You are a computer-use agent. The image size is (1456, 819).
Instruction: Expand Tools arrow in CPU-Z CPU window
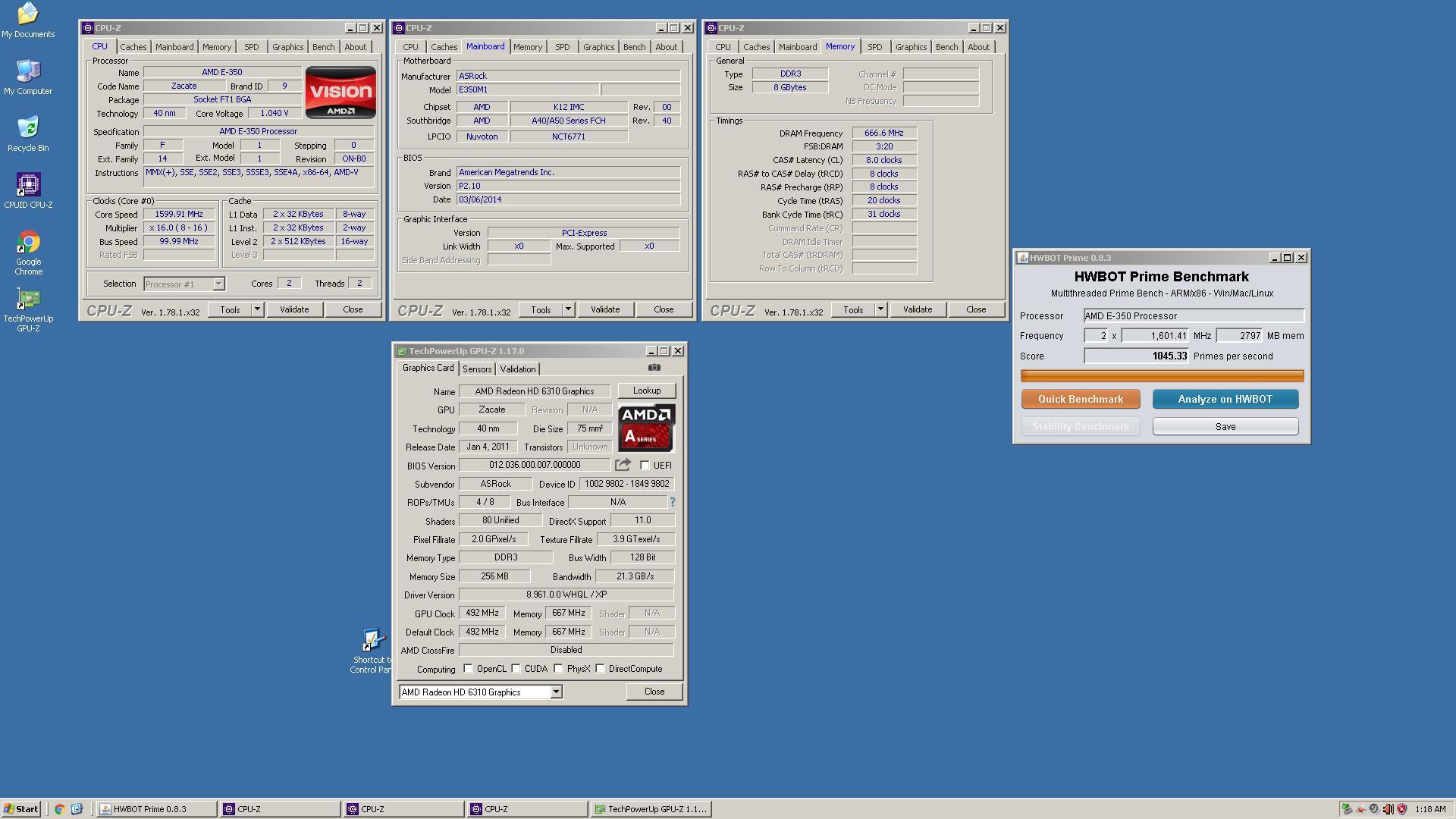point(257,309)
